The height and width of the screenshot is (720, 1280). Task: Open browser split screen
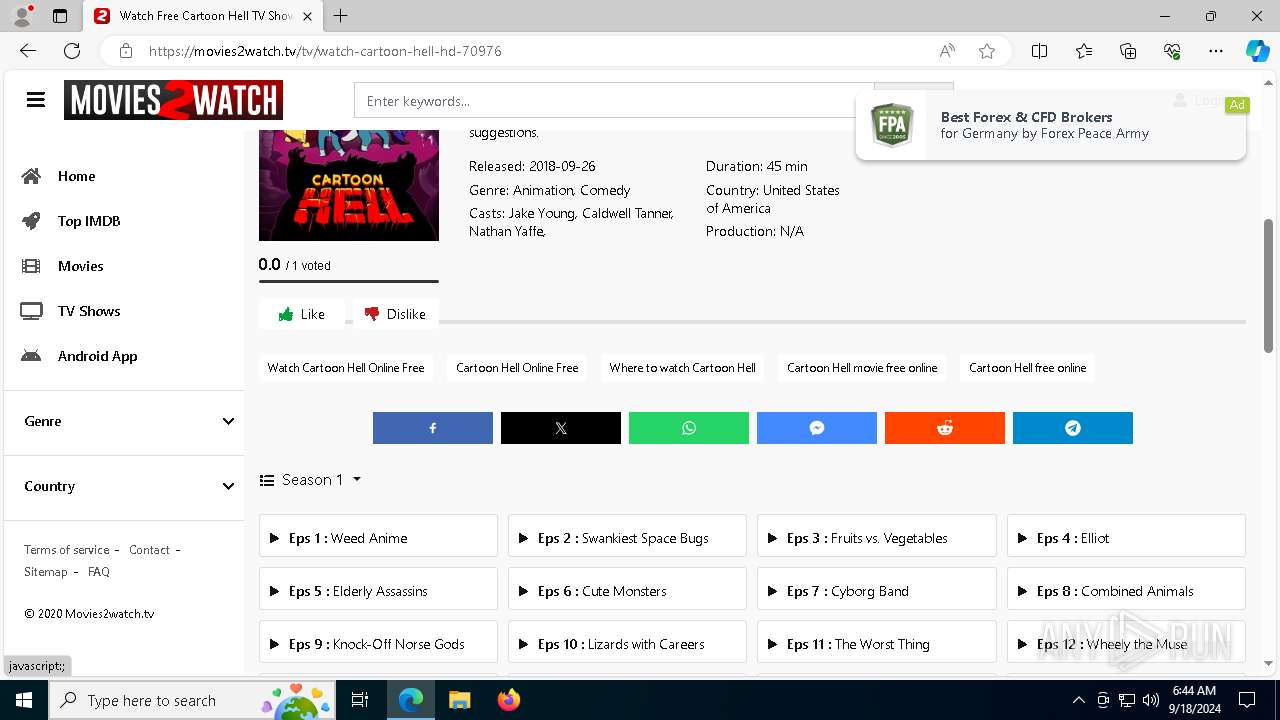pyautogui.click(x=1039, y=51)
